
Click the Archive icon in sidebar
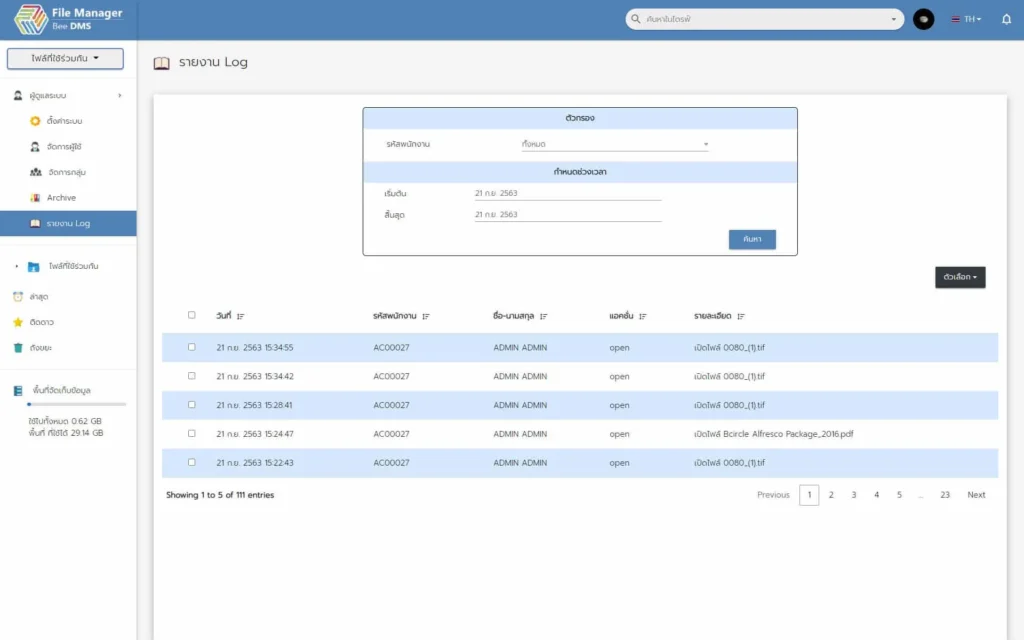click(36, 198)
